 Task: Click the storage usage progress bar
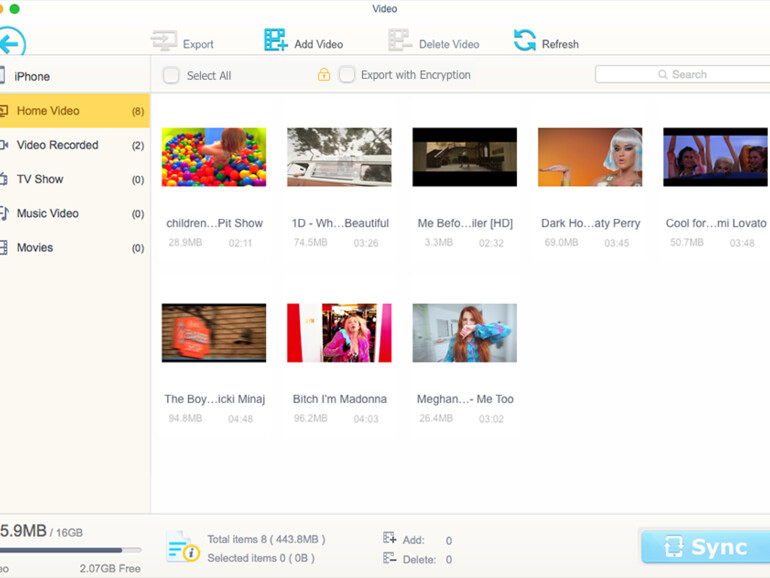(x=70, y=550)
